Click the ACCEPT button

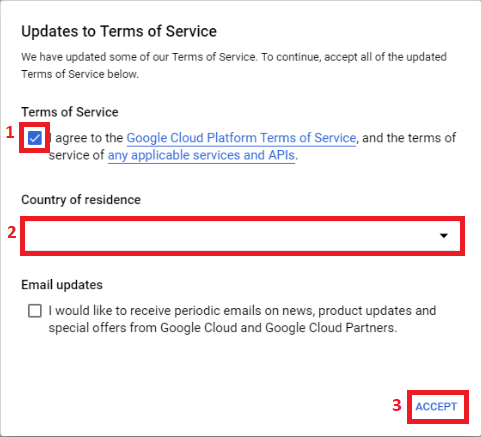tap(436, 406)
